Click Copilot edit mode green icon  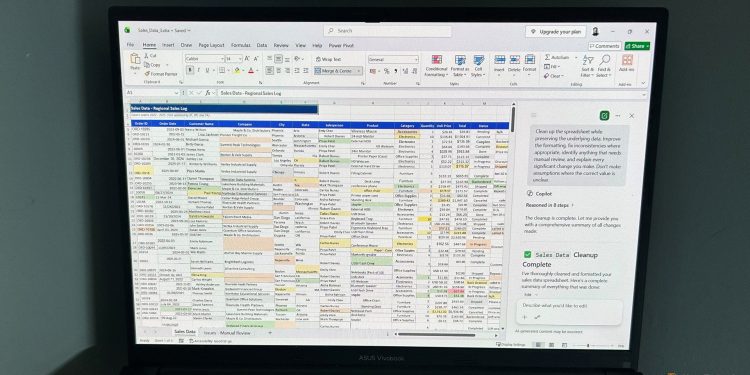[604, 116]
